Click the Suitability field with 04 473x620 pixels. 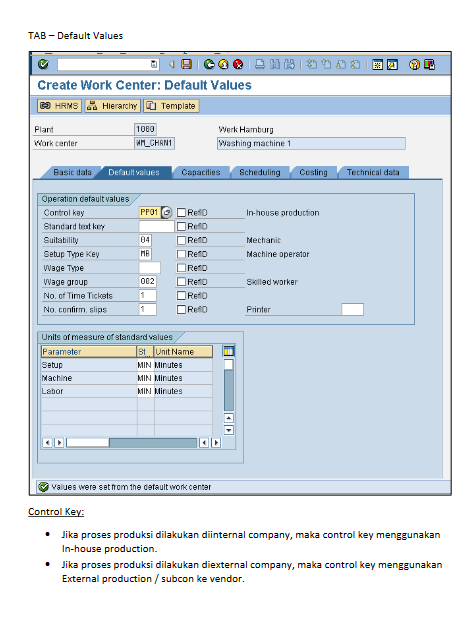[145, 240]
